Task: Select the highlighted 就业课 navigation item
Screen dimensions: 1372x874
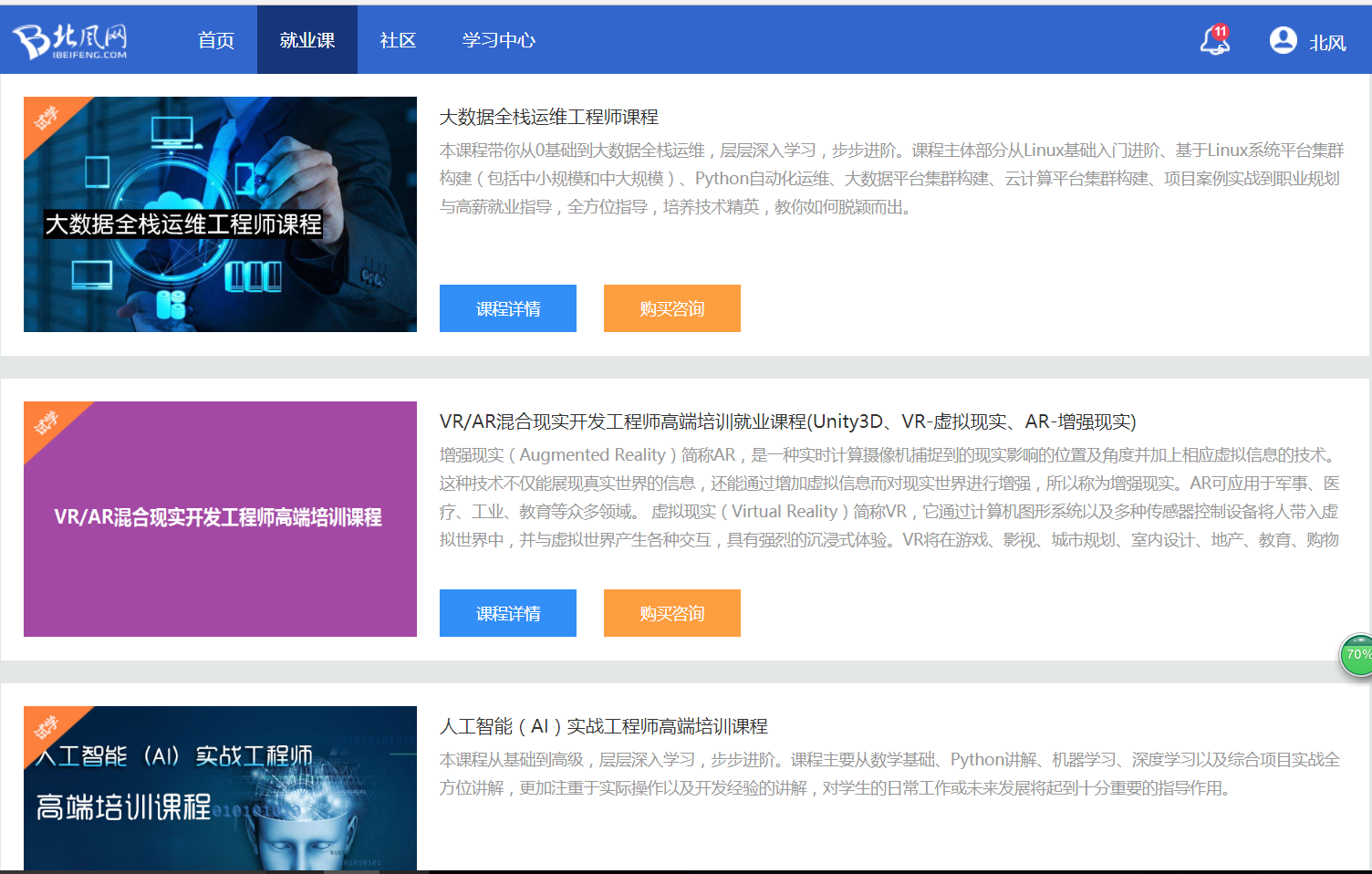Action: [307, 39]
